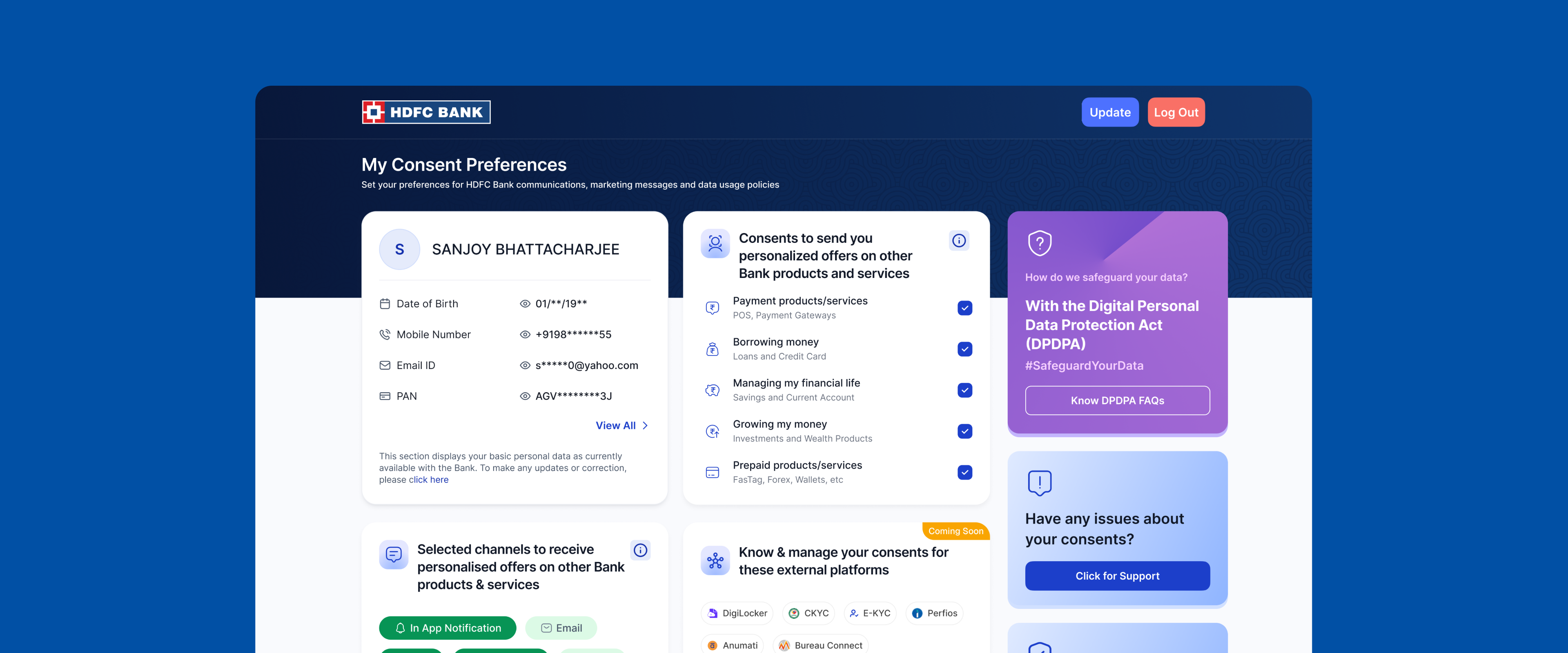Click the Mobile Number phone icon
This screenshot has width=1568, height=653.
tap(385, 335)
